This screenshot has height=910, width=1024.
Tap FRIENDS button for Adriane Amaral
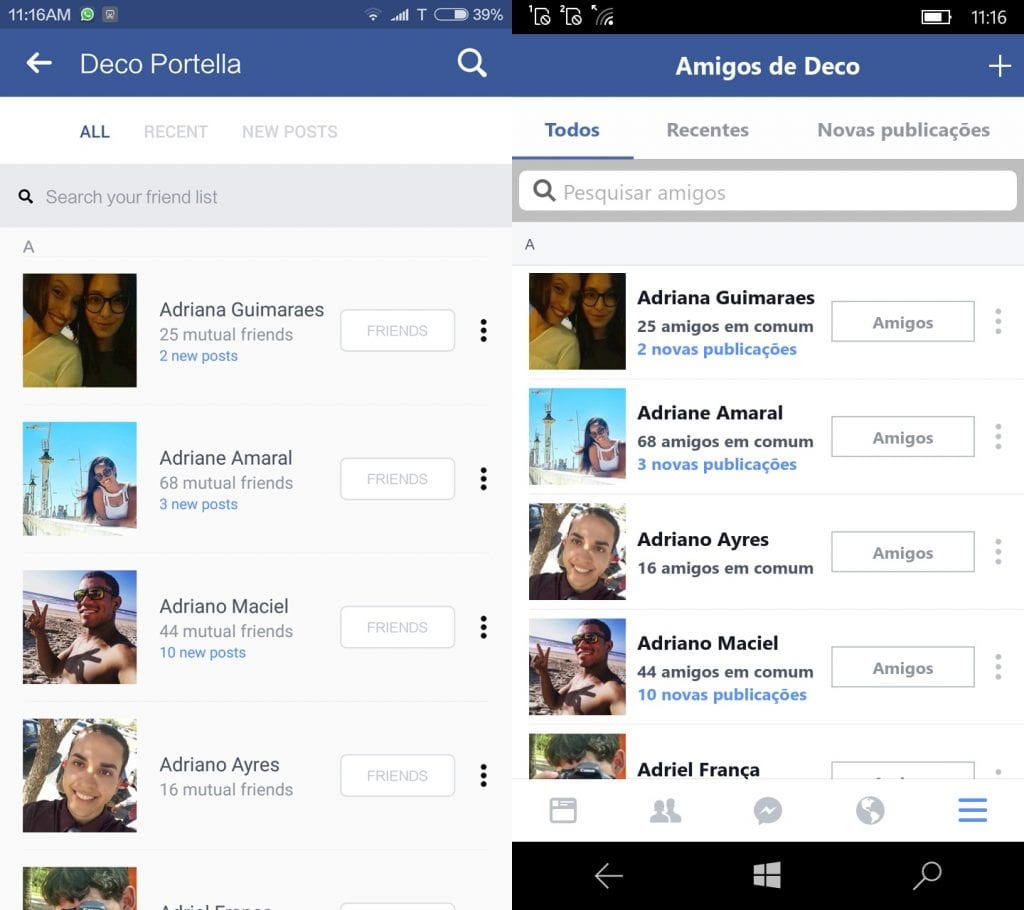tap(397, 479)
